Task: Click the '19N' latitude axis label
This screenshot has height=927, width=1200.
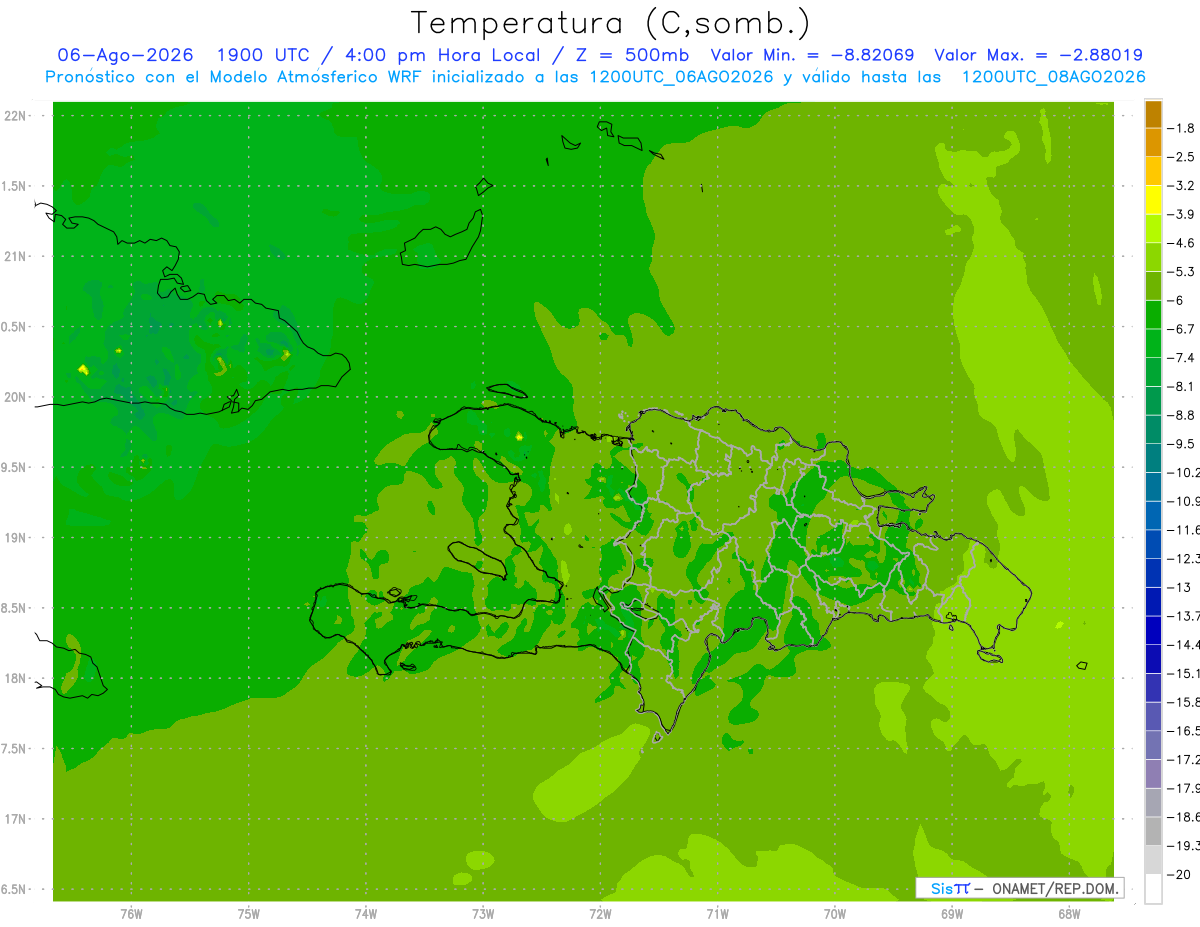Action: click(x=14, y=538)
